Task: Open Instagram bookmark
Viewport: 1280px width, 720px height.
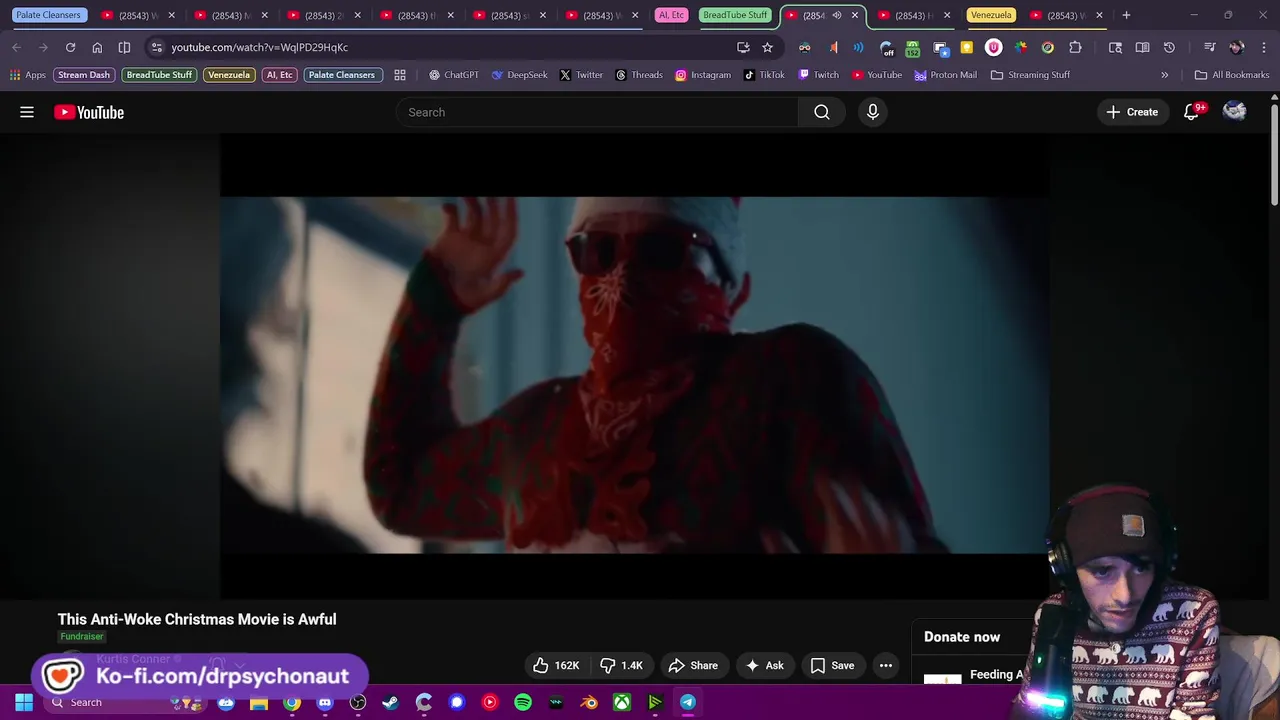Action: point(702,75)
